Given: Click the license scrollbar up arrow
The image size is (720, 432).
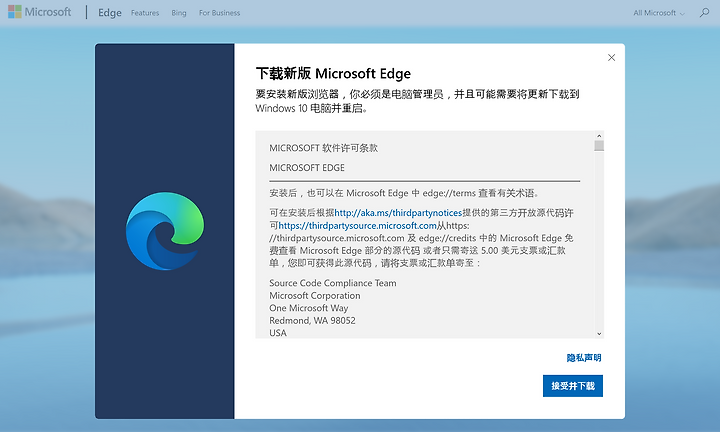Looking at the screenshot, I should (x=599, y=136).
